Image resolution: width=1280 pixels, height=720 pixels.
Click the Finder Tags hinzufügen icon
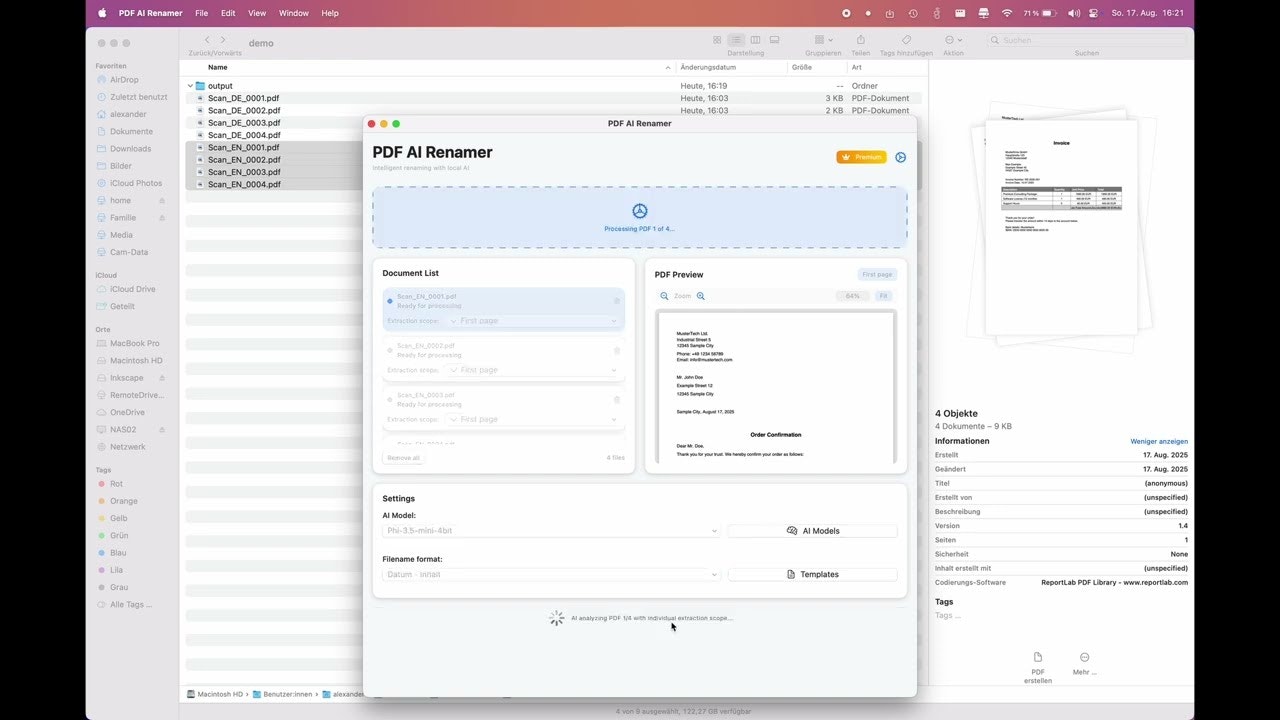906,40
